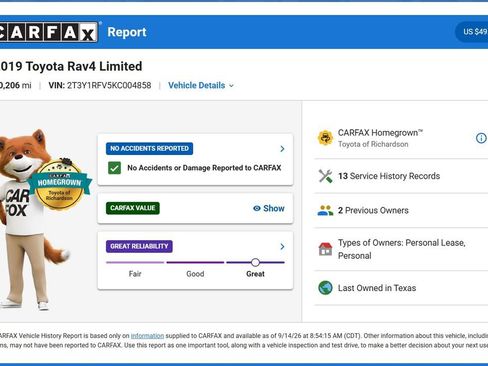Open the Vehicle Details dropdown
488x366 pixels.
pos(201,85)
